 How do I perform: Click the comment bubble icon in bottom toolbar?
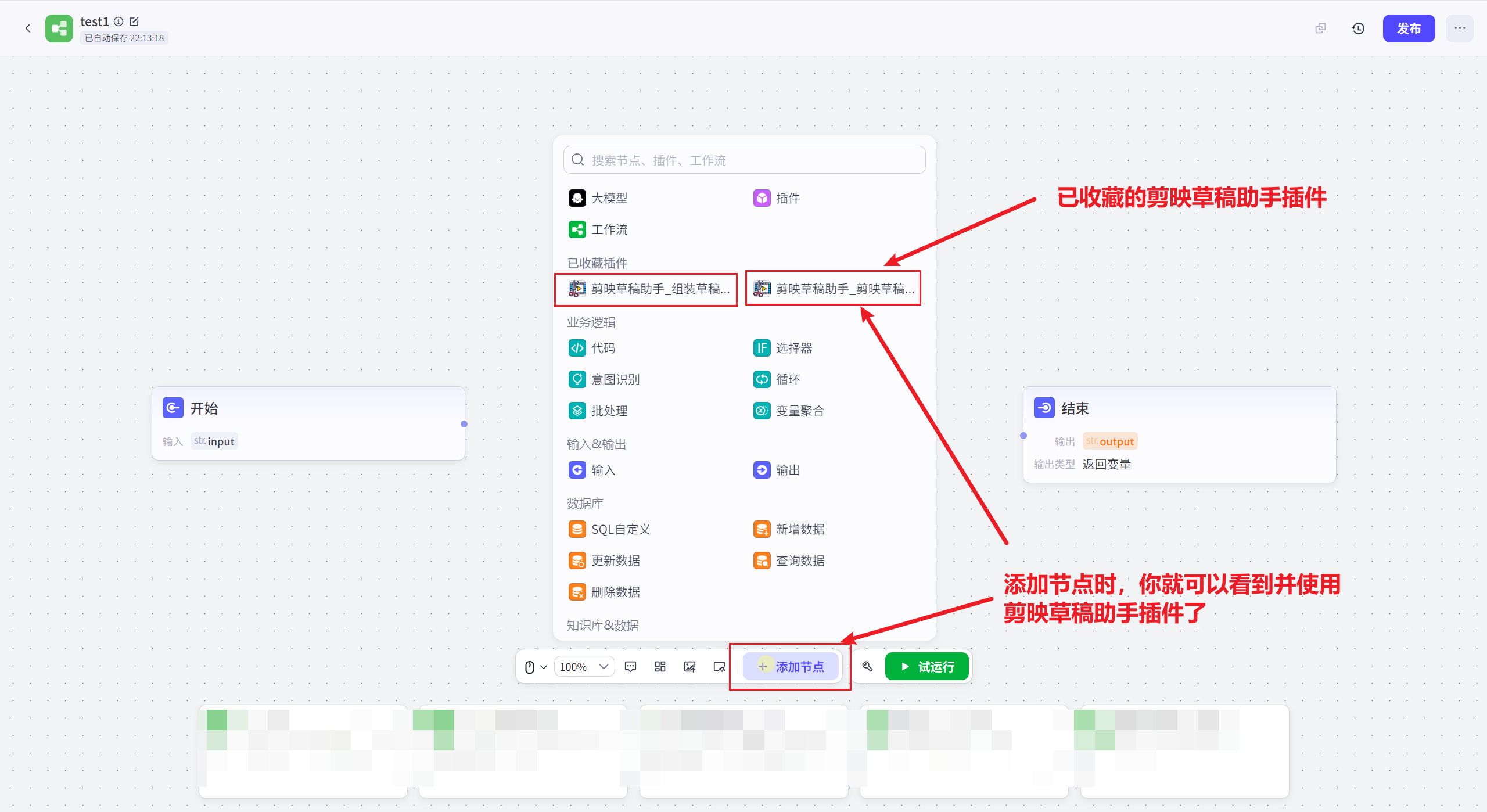(630, 666)
